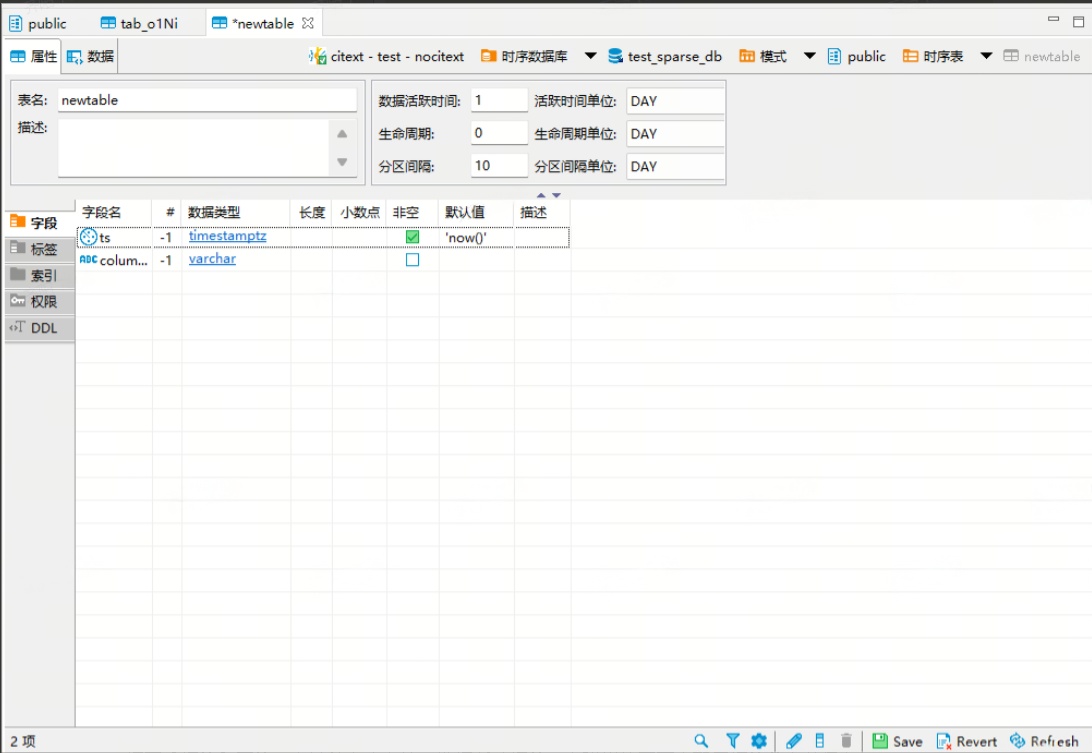
Task: Click the 数据类型 column header
Action: (x=236, y=212)
